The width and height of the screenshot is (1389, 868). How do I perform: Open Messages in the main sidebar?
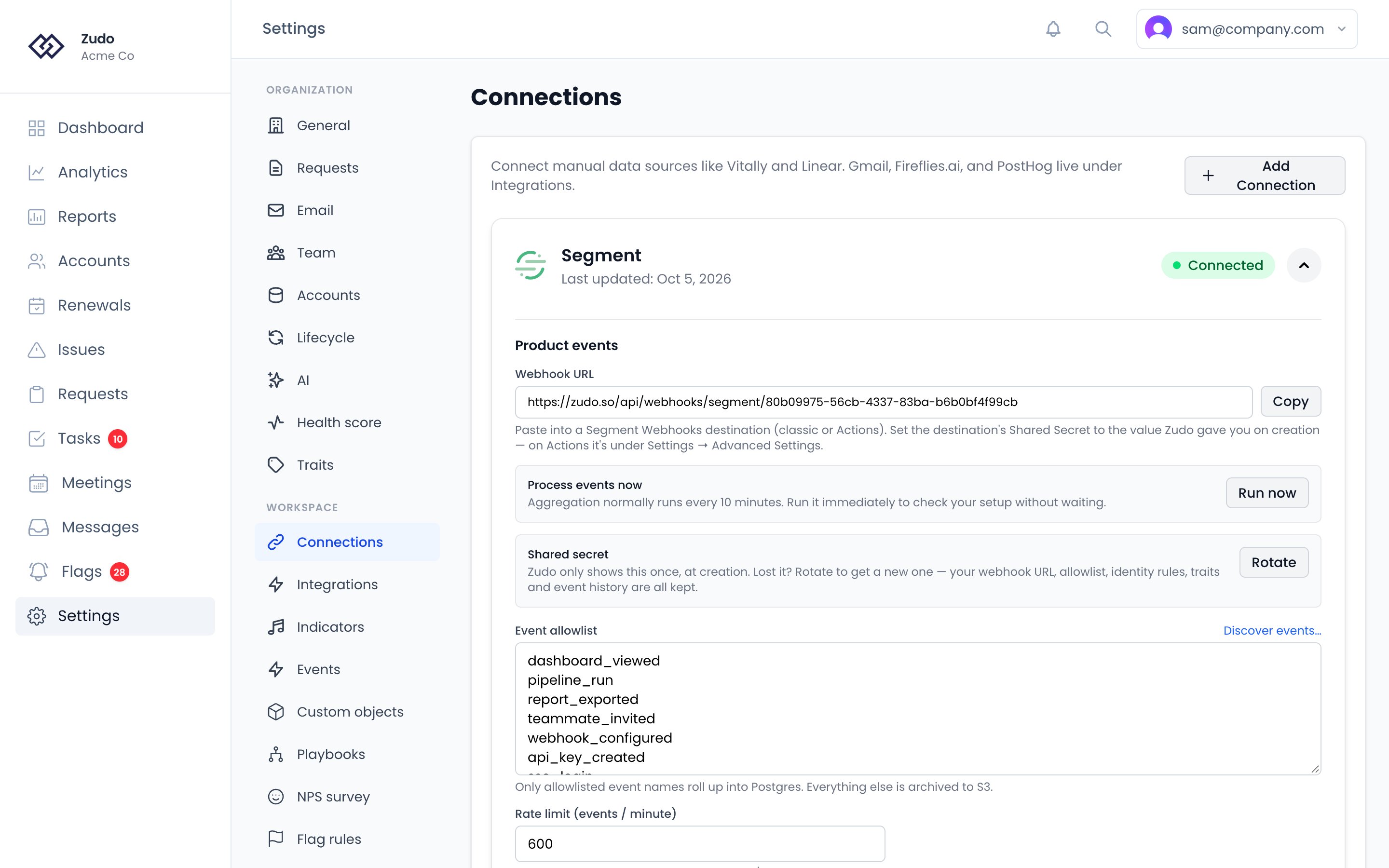[x=115, y=527]
